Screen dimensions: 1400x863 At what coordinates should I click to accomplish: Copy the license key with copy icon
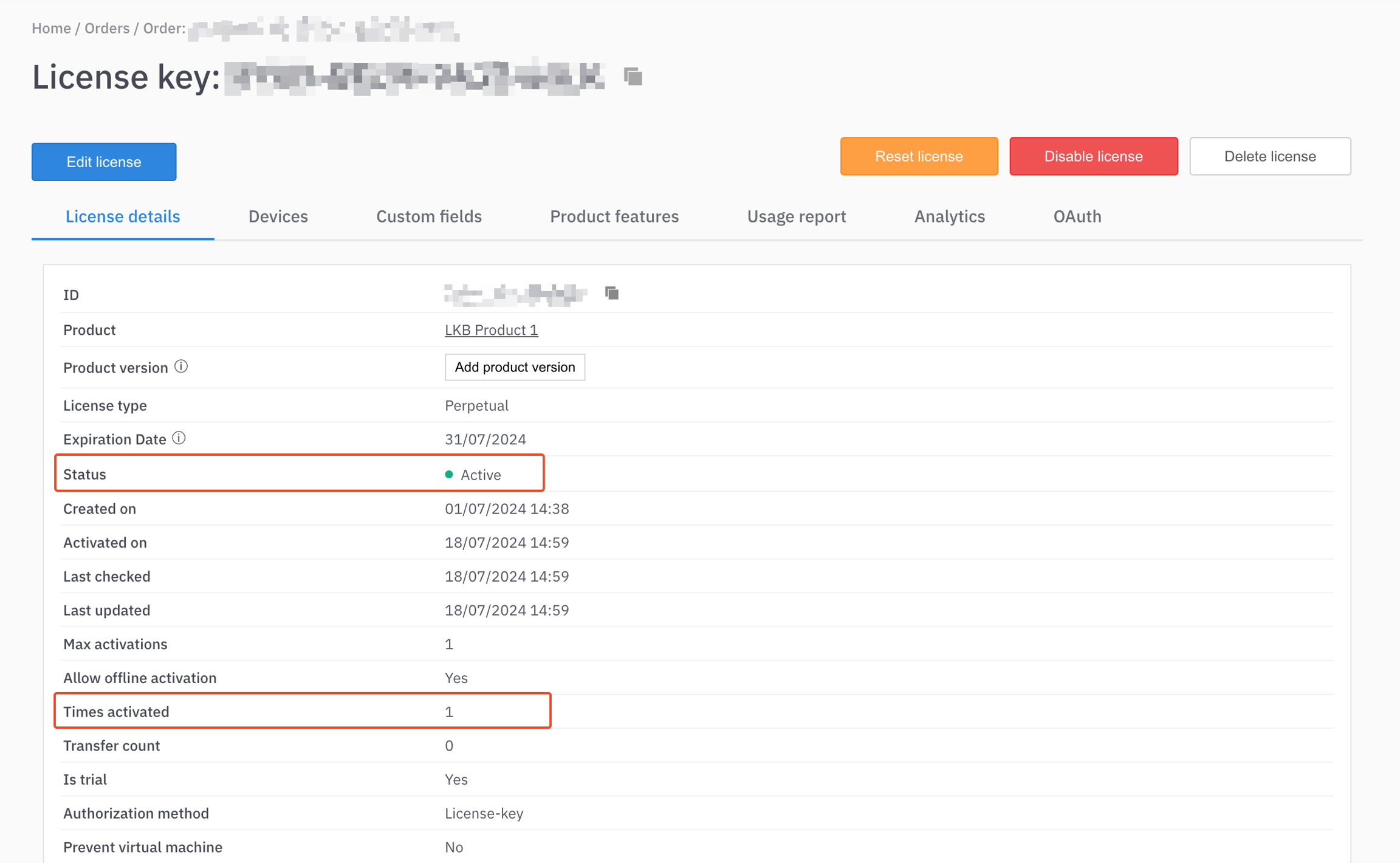click(633, 77)
